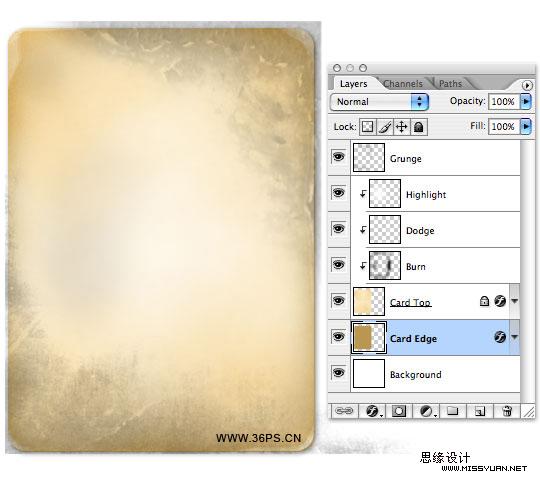The width and height of the screenshot is (540, 480).
Task: Add a layer mask
Action: coord(399,411)
